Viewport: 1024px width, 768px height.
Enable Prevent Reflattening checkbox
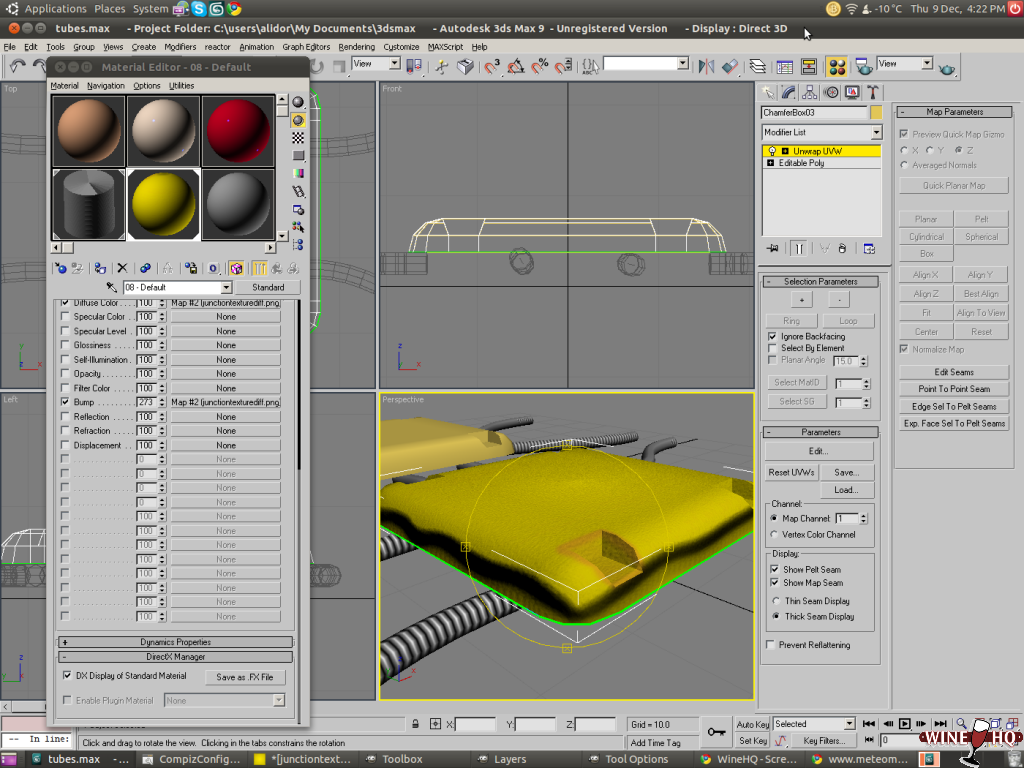[x=771, y=645]
